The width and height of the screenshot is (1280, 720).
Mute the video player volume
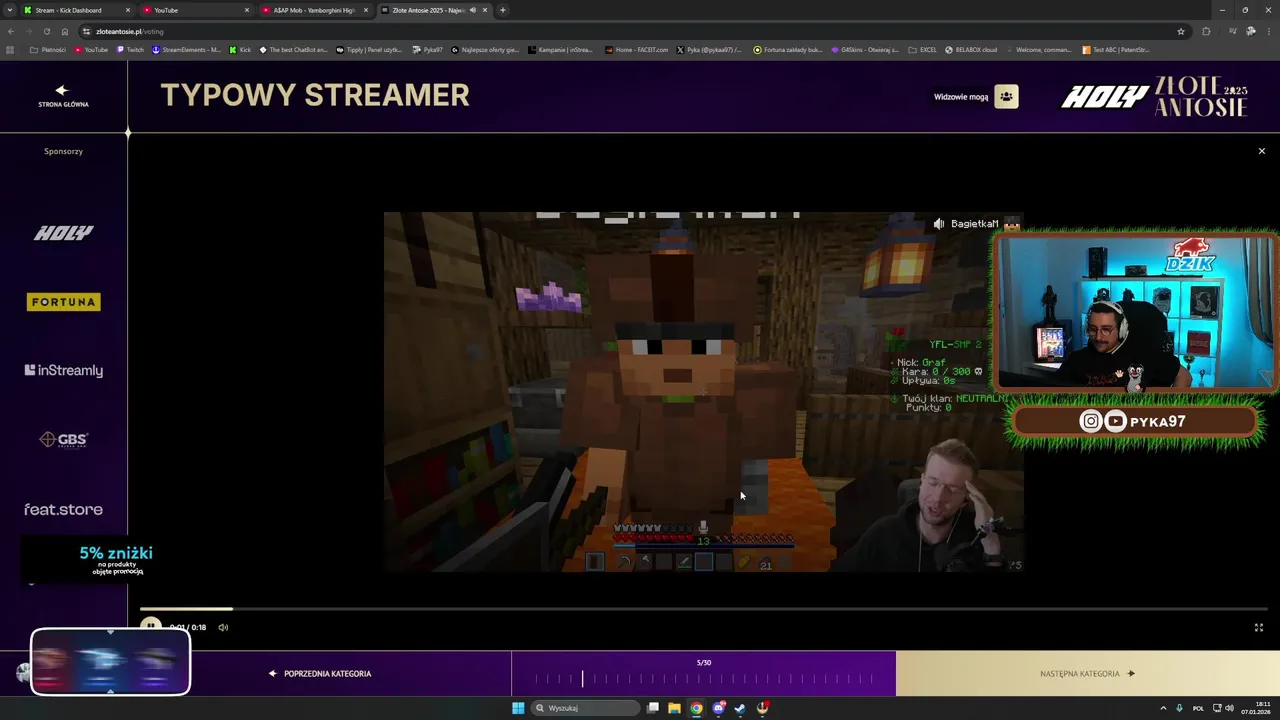[x=223, y=628]
